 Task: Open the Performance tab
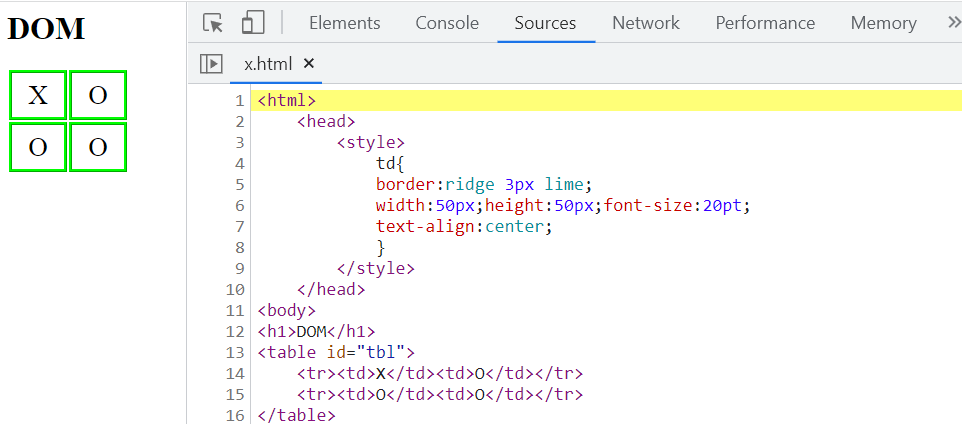[x=765, y=23]
